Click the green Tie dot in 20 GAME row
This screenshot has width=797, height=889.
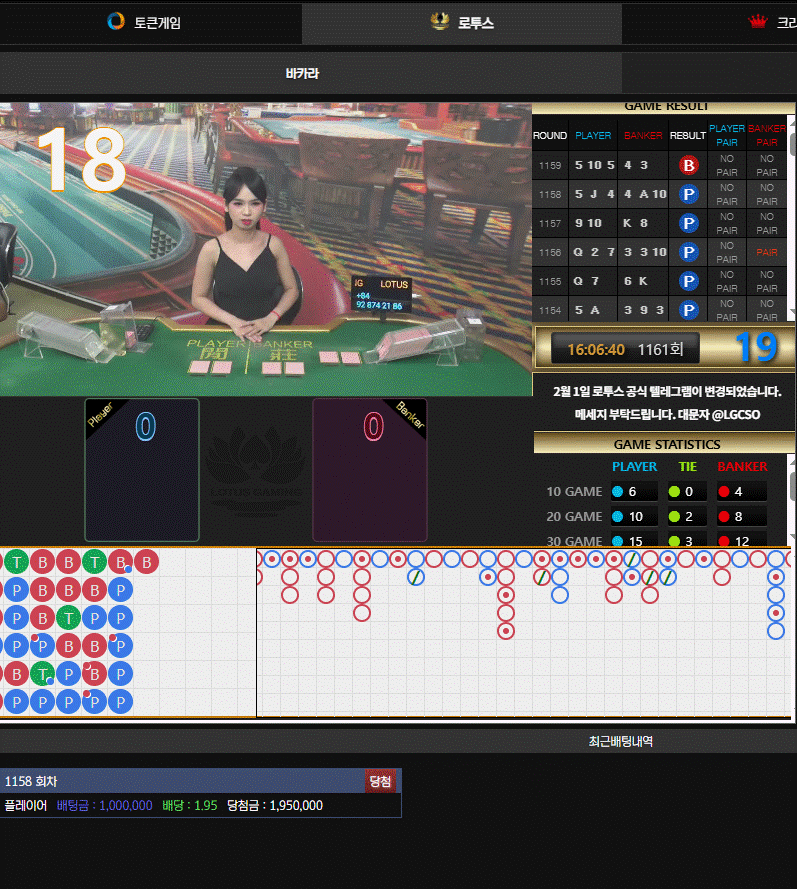674,516
